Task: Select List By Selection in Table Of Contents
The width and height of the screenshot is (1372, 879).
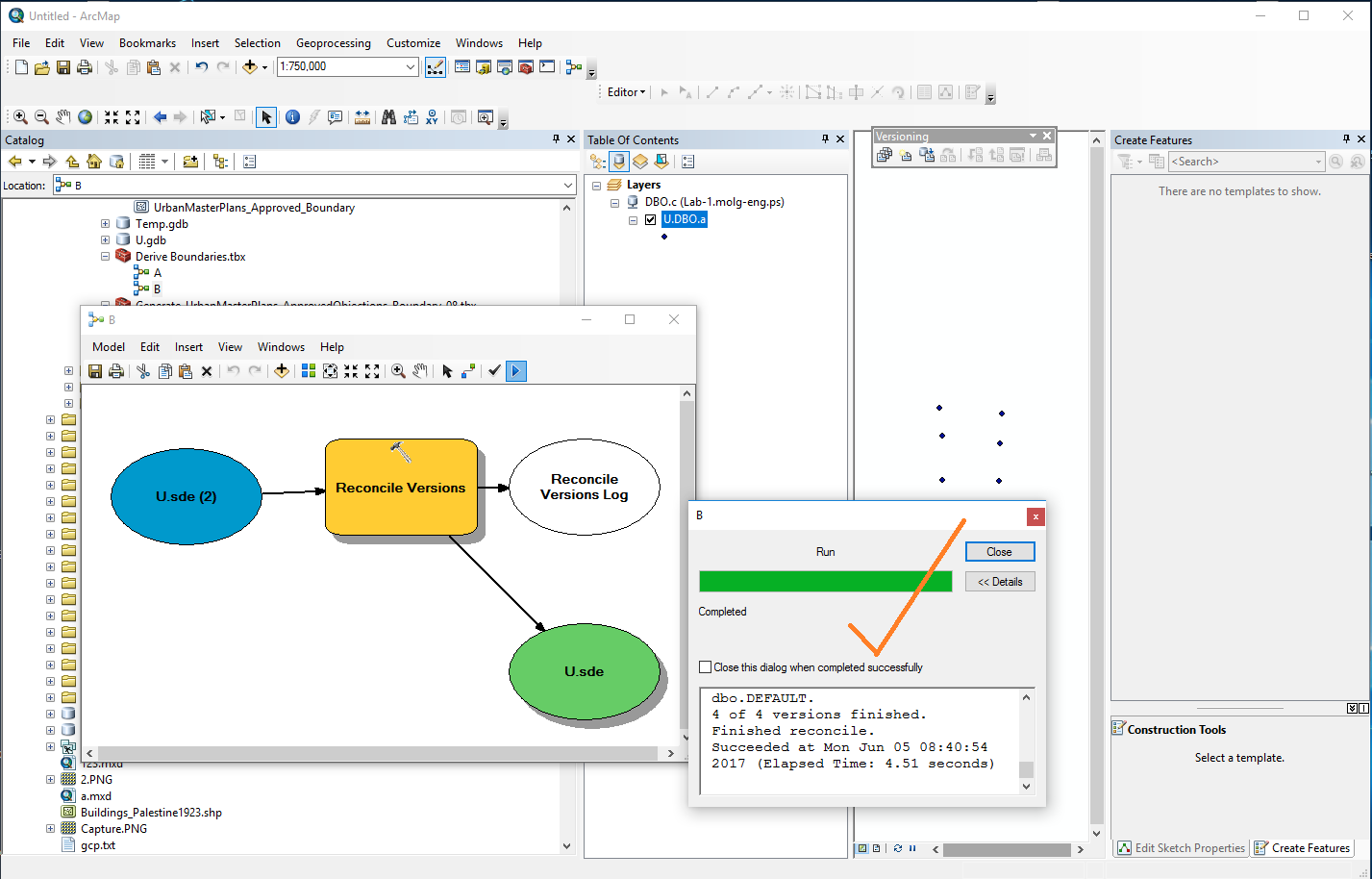Action: [x=661, y=162]
